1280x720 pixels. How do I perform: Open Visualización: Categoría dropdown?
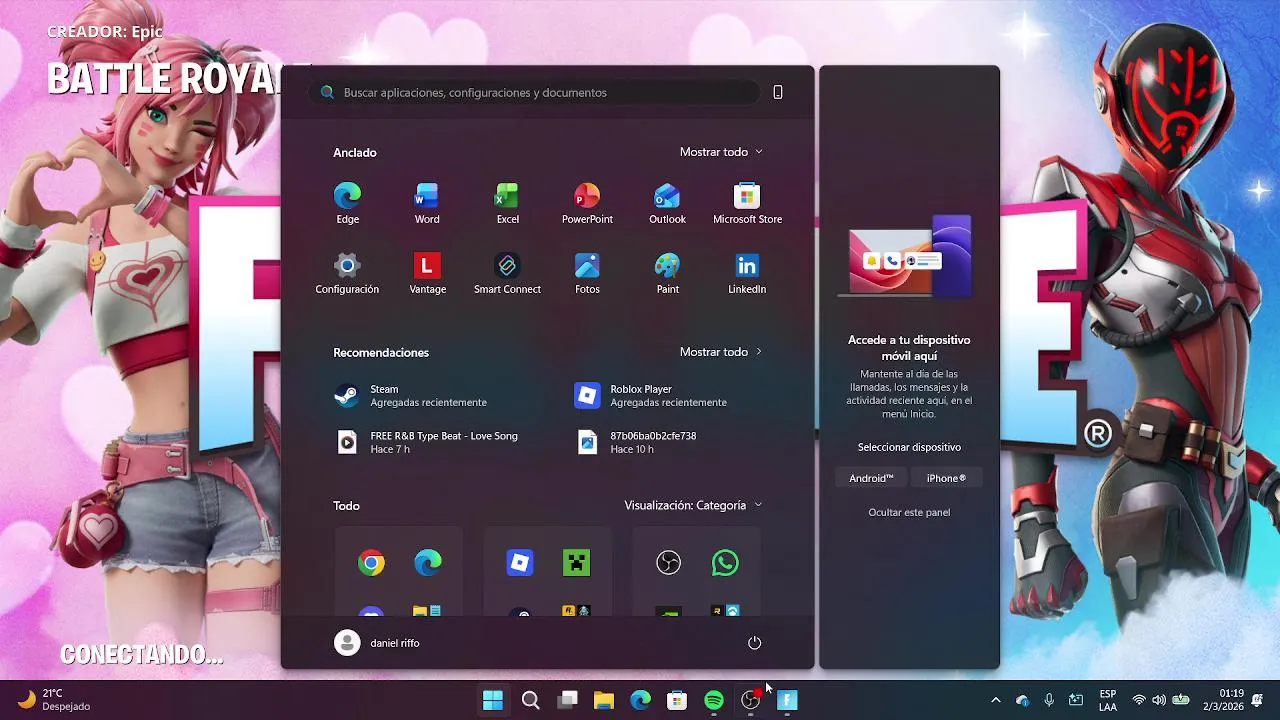(693, 505)
